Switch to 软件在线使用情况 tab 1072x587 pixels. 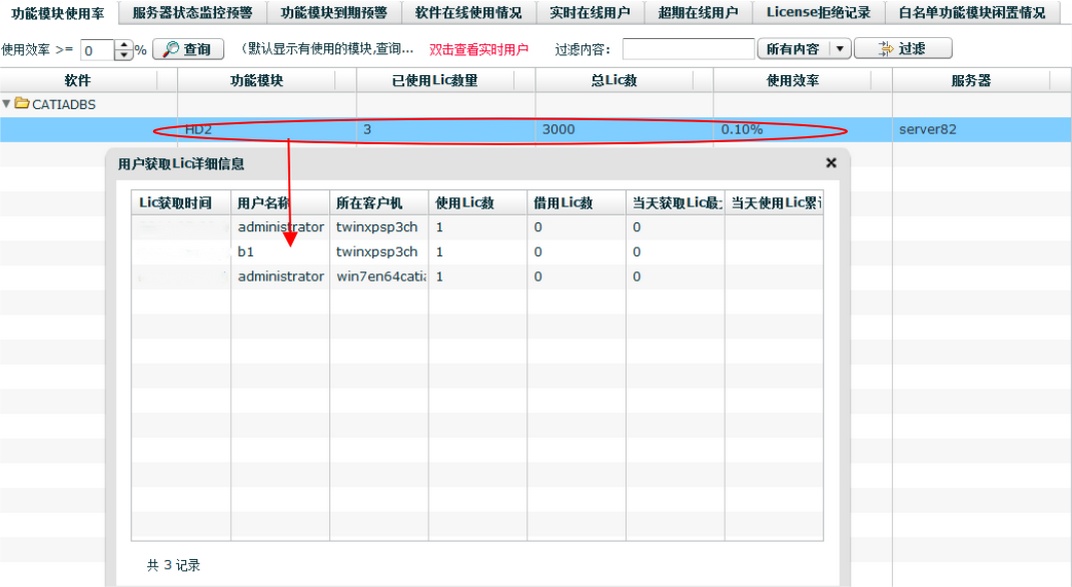click(468, 13)
